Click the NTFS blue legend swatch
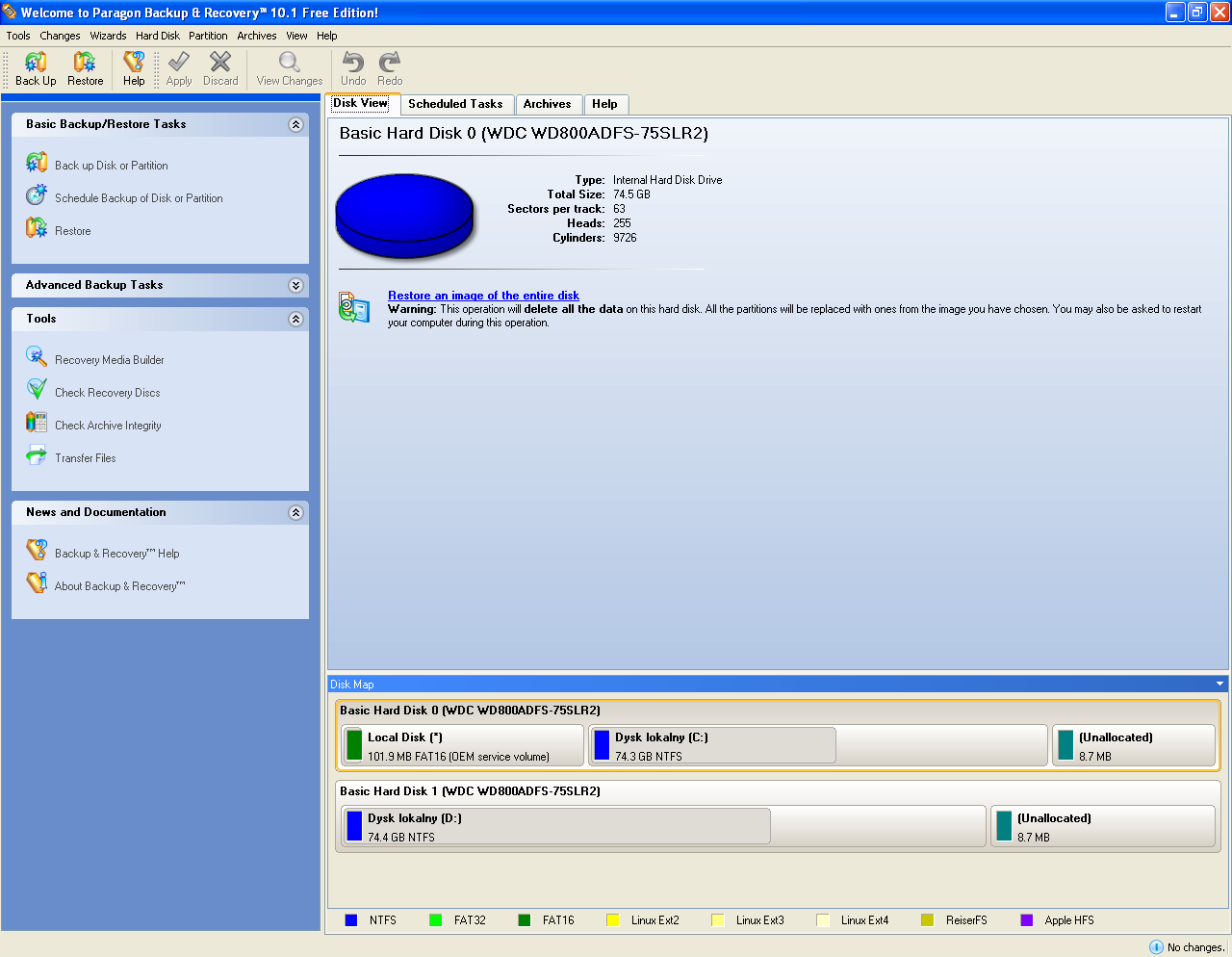Image resolution: width=1232 pixels, height=957 pixels. (x=351, y=920)
